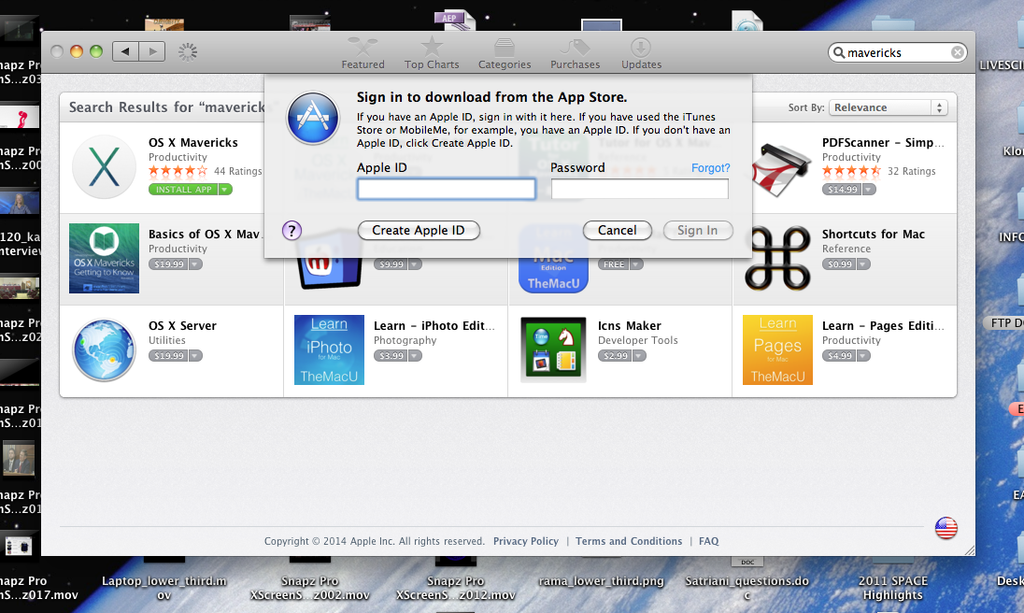Open the Privacy Policy link
This screenshot has height=613, width=1024.
pos(526,540)
